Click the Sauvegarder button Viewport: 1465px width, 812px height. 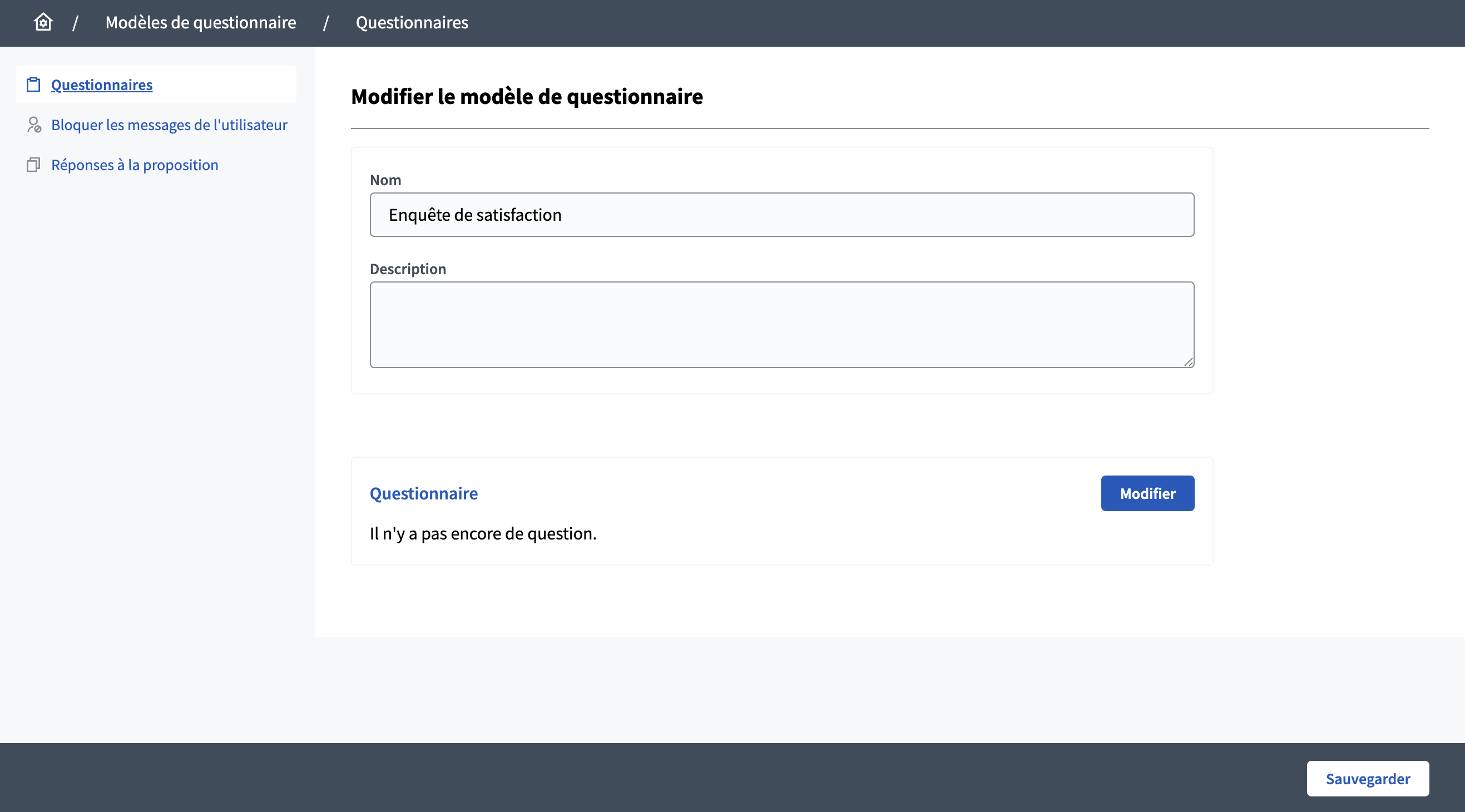click(x=1367, y=779)
